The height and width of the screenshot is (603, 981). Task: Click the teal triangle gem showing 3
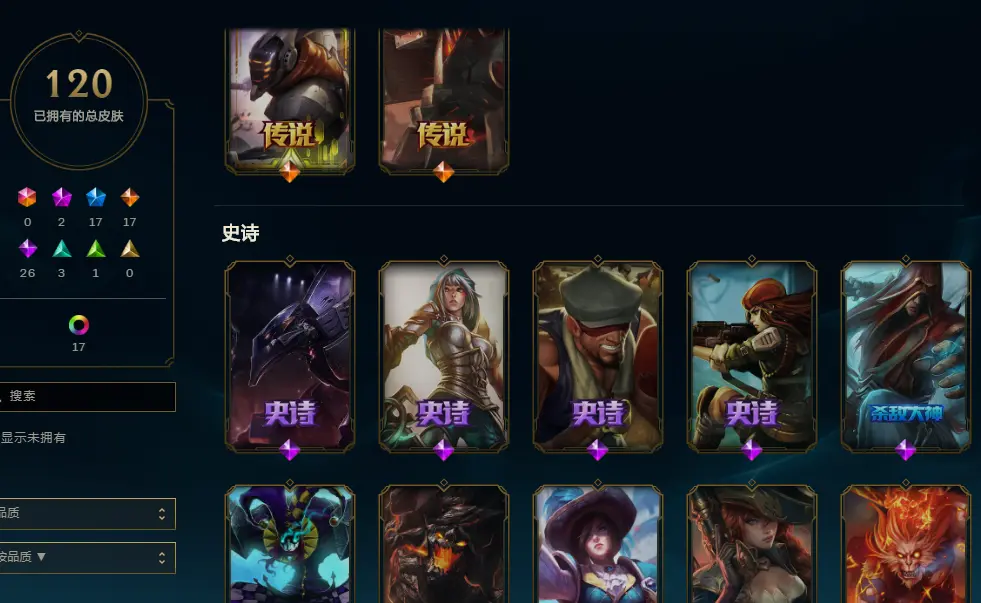click(x=61, y=249)
